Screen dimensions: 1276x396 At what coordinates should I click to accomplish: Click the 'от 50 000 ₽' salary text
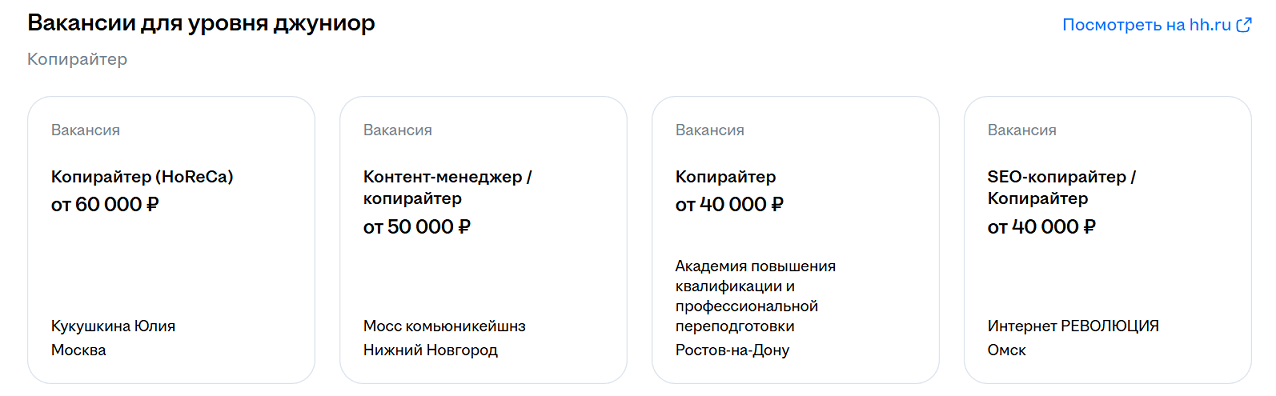[417, 227]
